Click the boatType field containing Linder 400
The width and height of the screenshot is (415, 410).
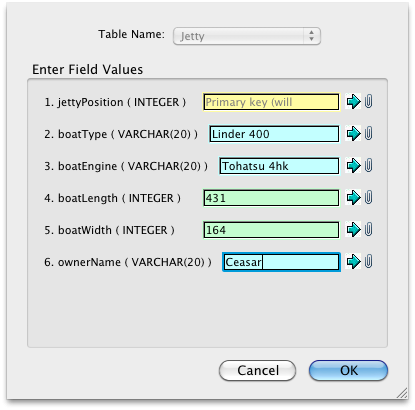pyautogui.click(x=274, y=134)
